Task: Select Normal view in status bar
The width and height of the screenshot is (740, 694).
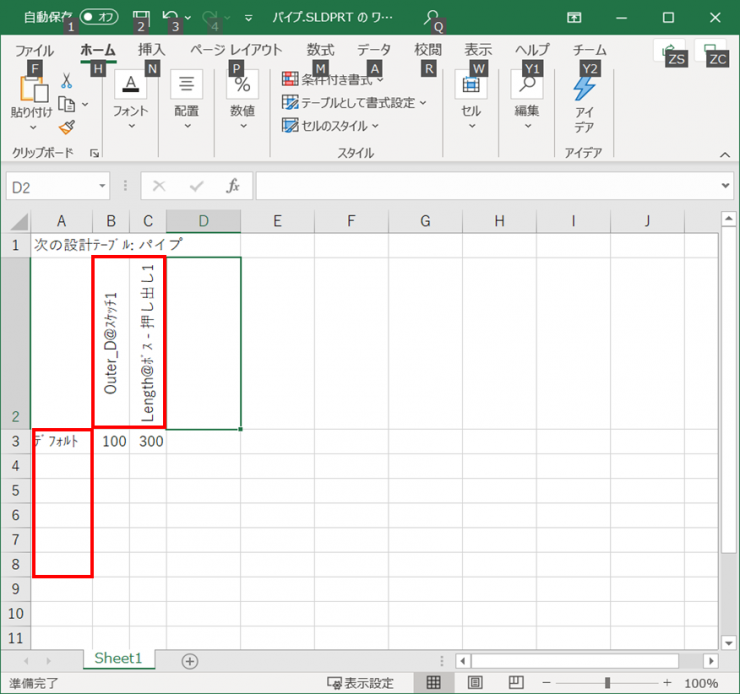Action: click(434, 683)
